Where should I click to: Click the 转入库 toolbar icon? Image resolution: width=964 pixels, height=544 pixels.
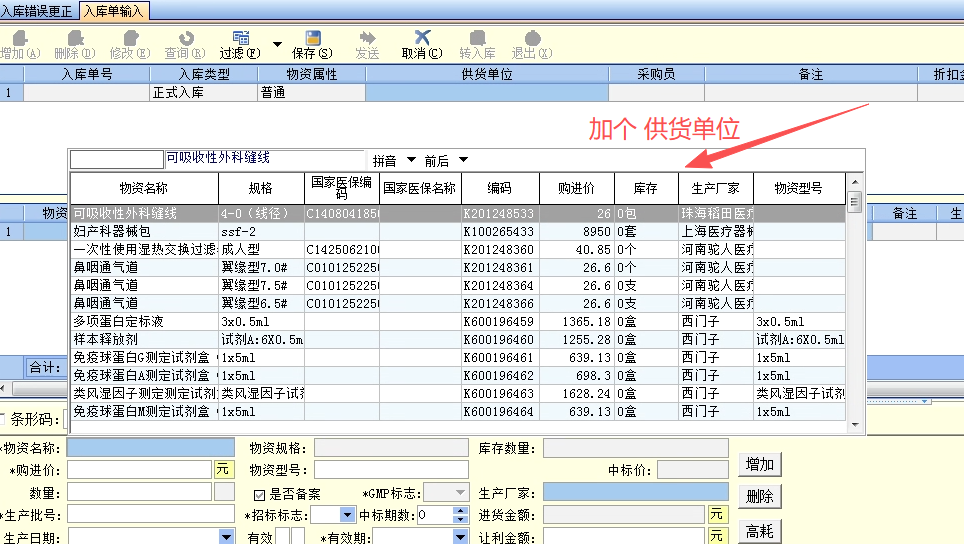coord(477,45)
